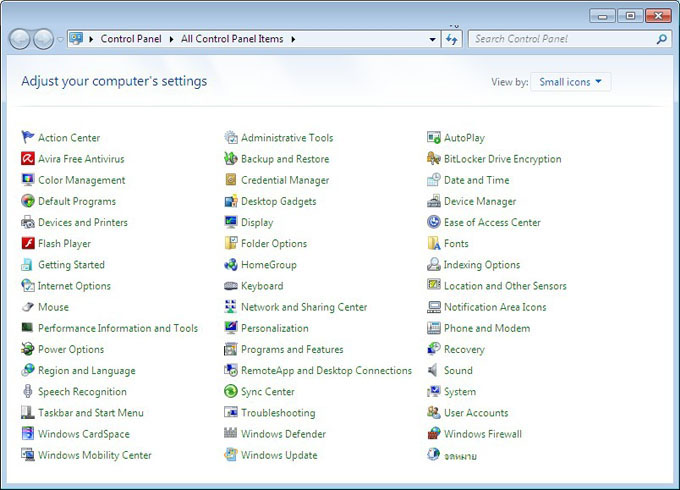Open Indexing Options link
The height and width of the screenshot is (490, 680).
point(482,265)
